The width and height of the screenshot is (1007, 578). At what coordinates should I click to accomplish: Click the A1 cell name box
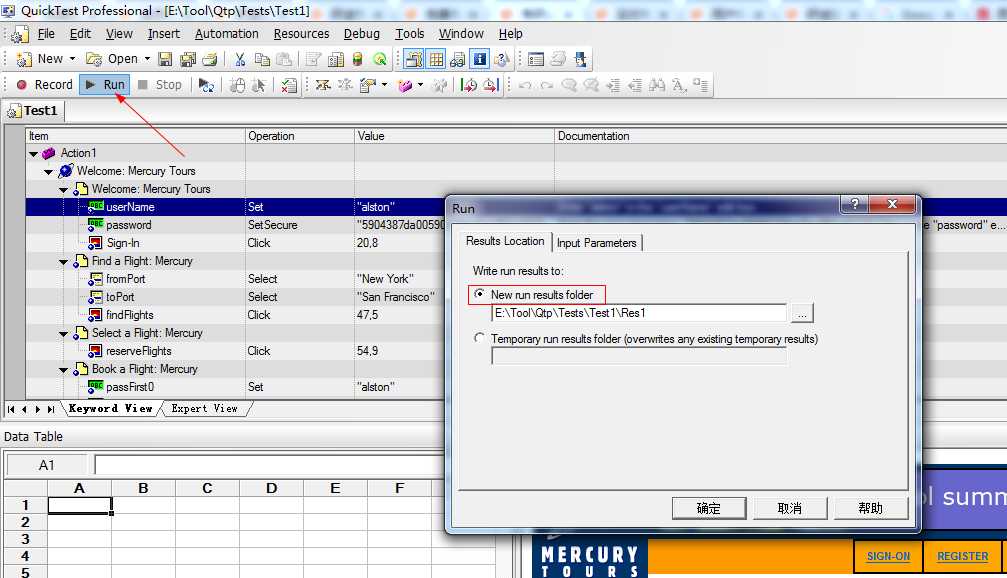coord(46,465)
